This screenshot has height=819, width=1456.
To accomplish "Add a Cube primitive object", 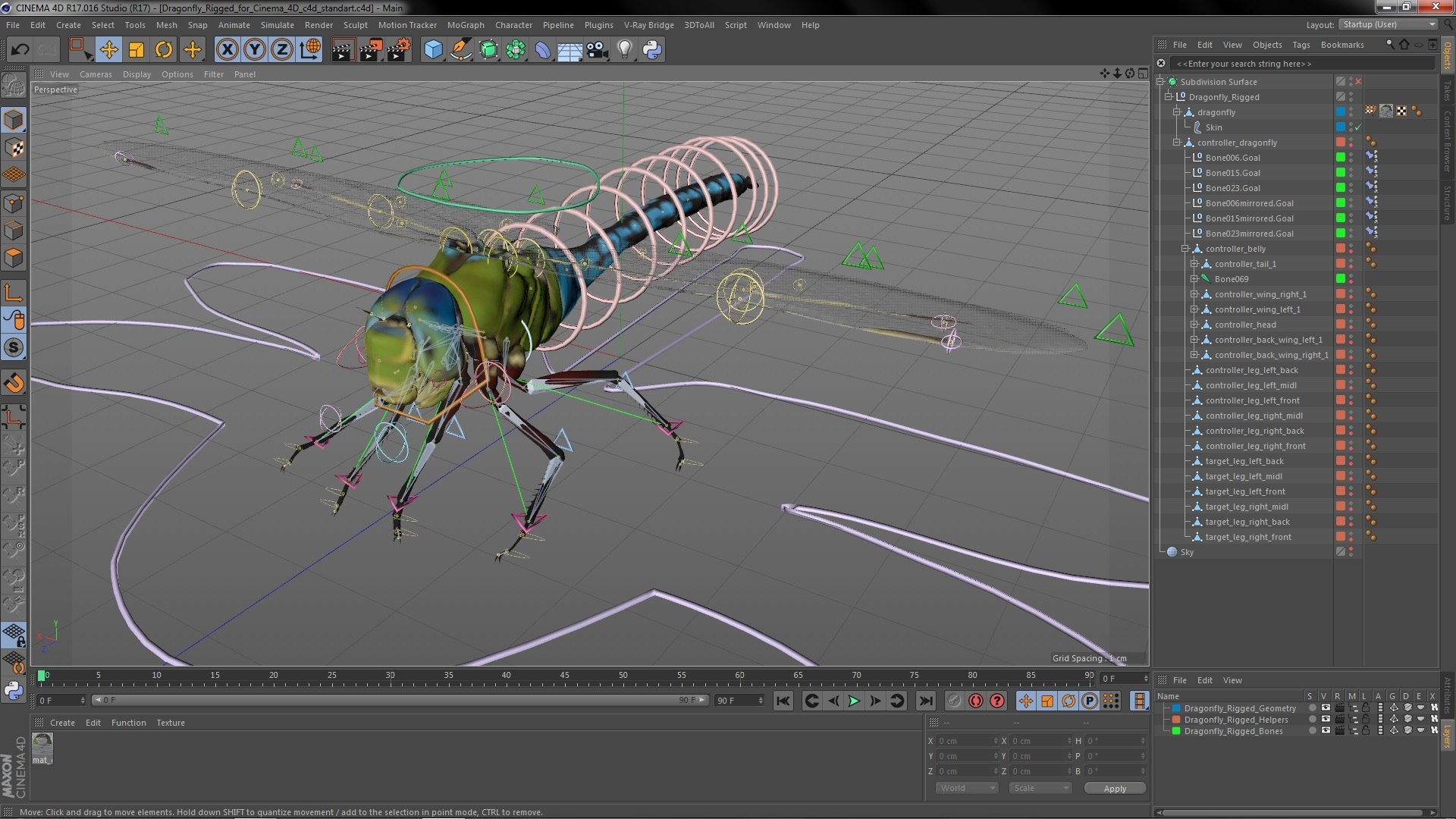I will pos(433,50).
